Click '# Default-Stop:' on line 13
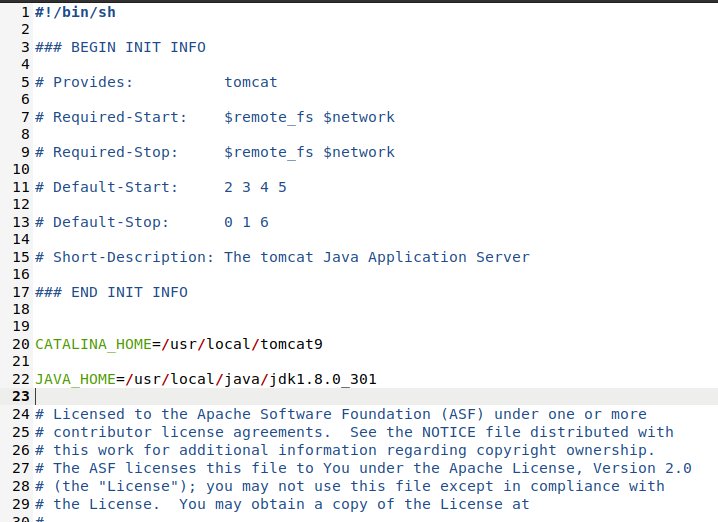The width and height of the screenshot is (718, 522). point(102,222)
